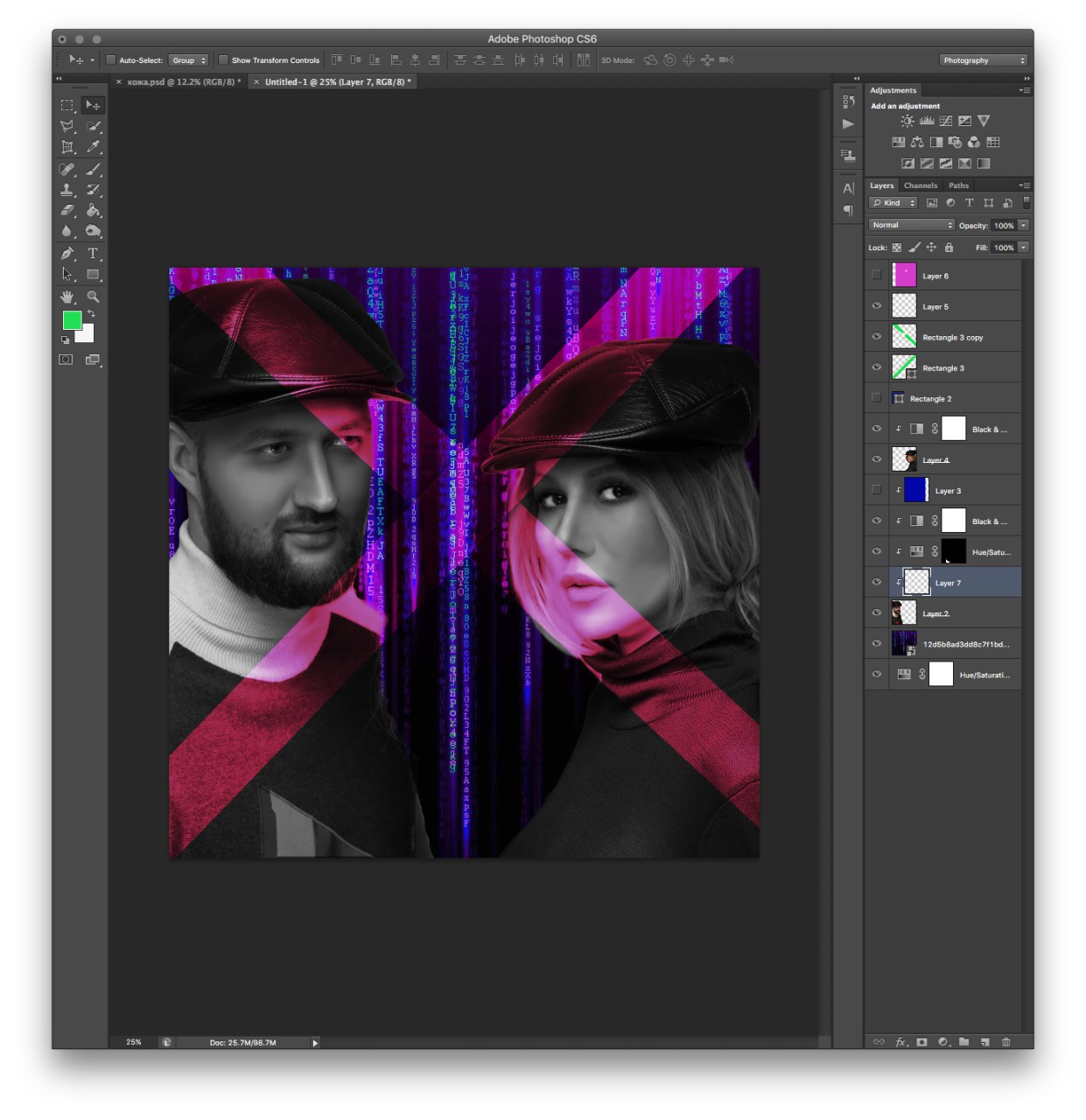Show hidden Layer 3

(876, 490)
